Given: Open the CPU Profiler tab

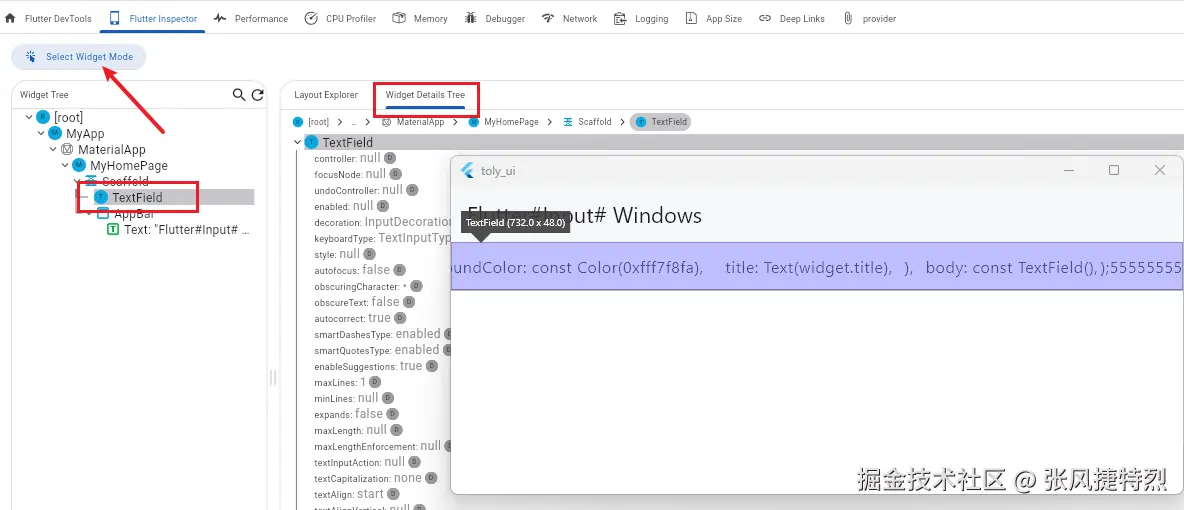Looking at the screenshot, I should [x=341, y=18].
